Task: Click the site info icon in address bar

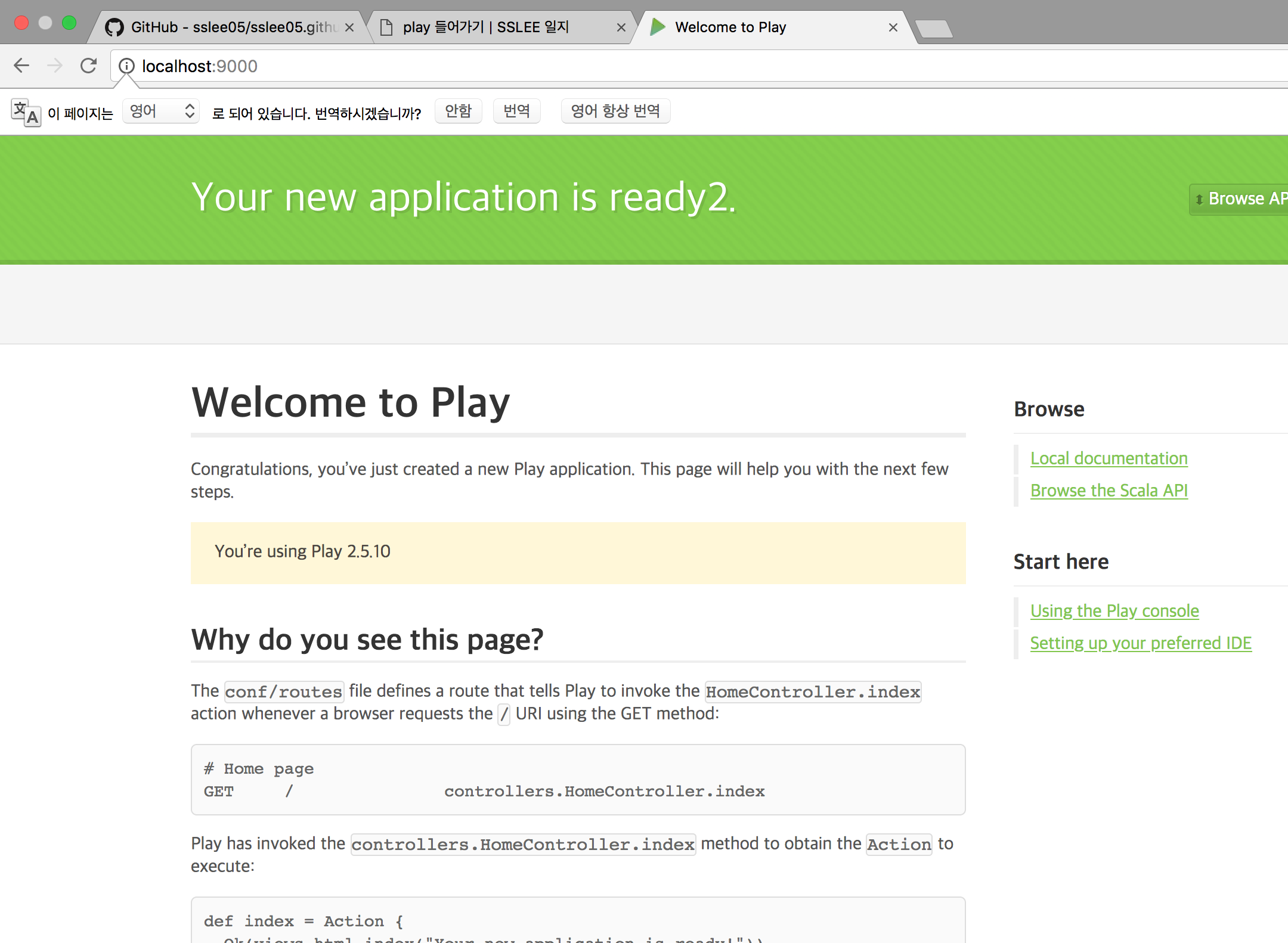Action: pos(126,66)
